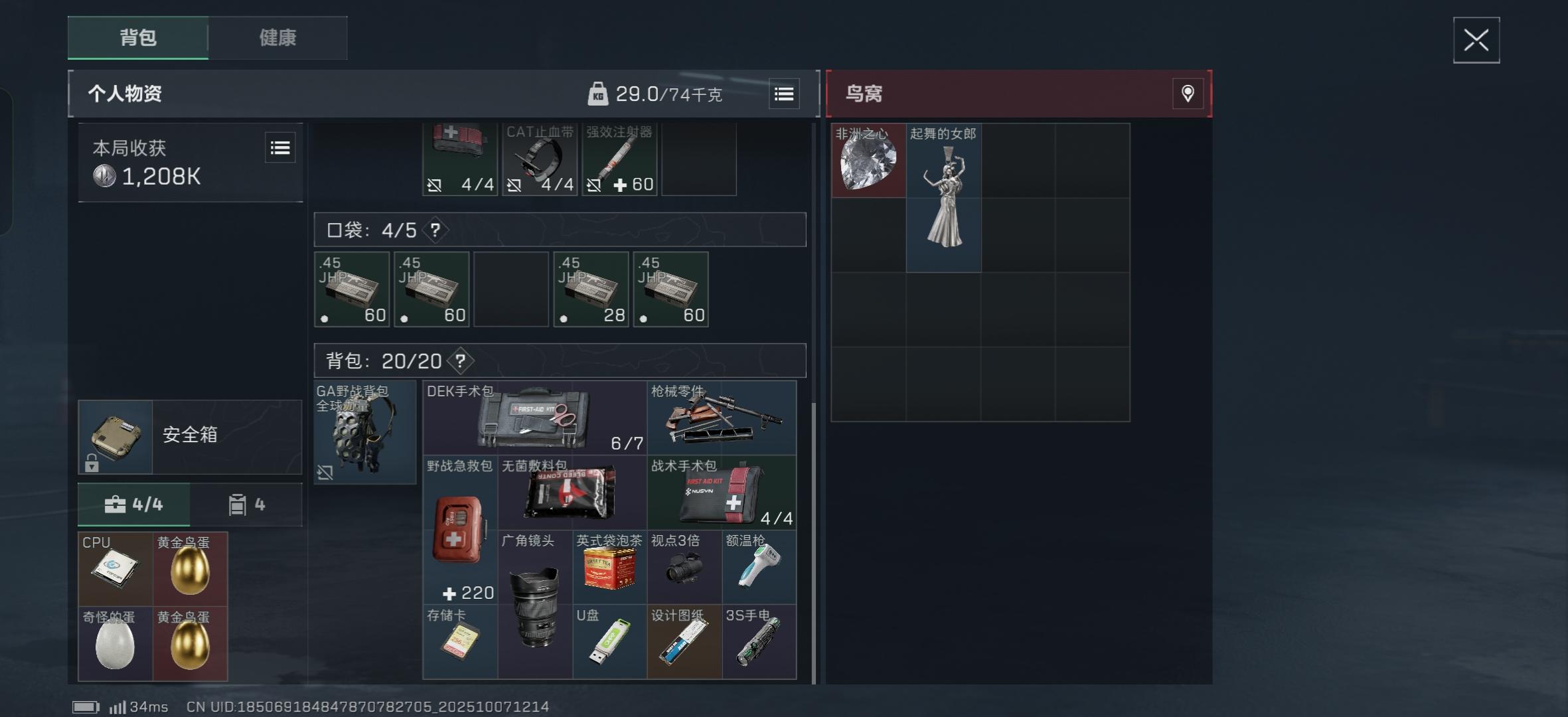Image resolution: width=1568 pixels, height=717 pixels.
Task: Click the 鸟窝 location marker button
Action: point(1188,94)
